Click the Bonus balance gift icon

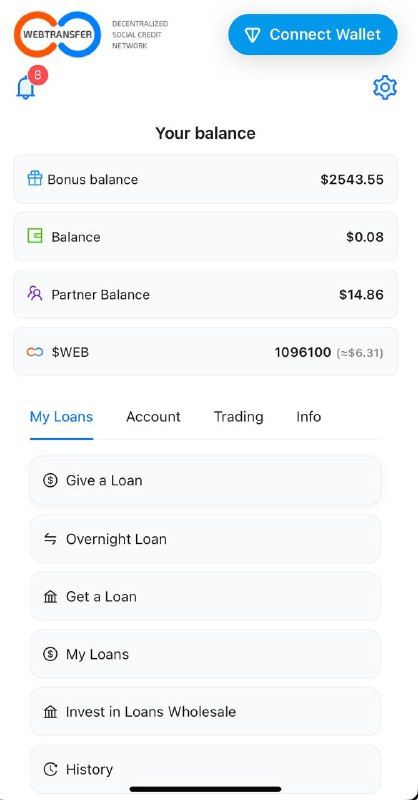(x=35, y=178)
